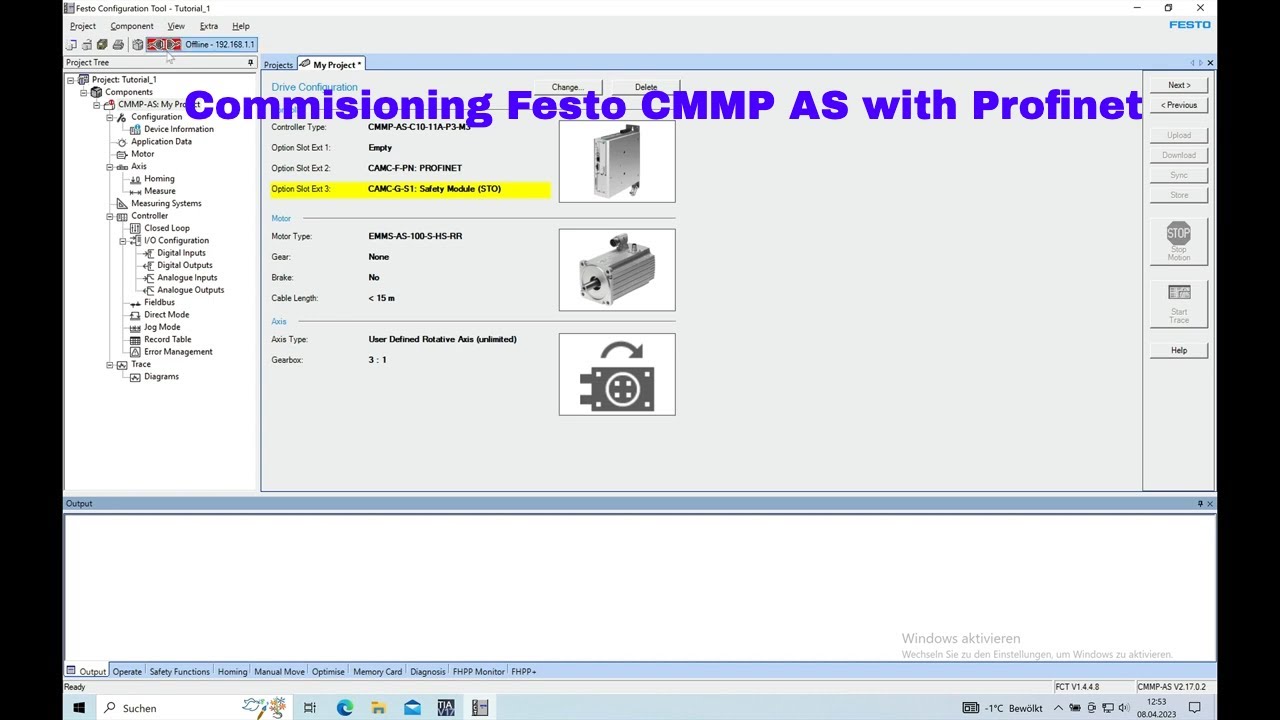This screenshot has height=720, width=1280.
Task: Click the open project toolbar icon
Action: click(87, 45)
